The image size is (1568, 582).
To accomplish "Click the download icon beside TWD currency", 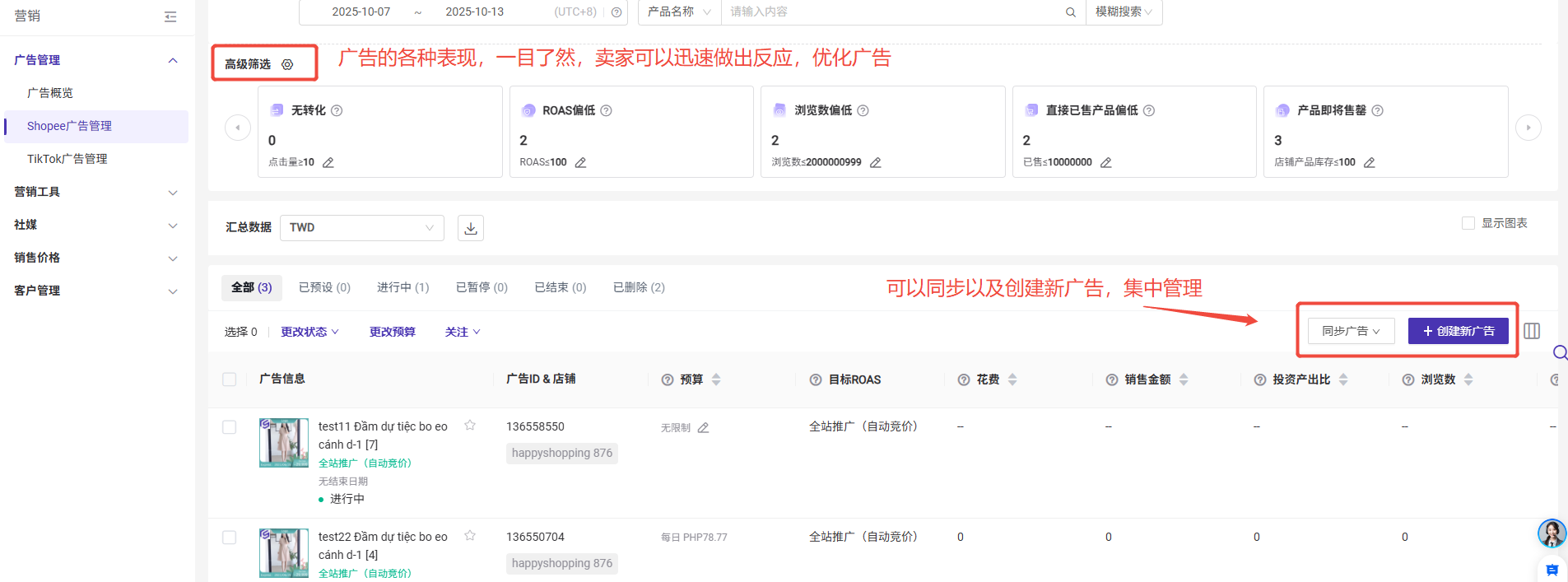I will (x=471, y=228).
